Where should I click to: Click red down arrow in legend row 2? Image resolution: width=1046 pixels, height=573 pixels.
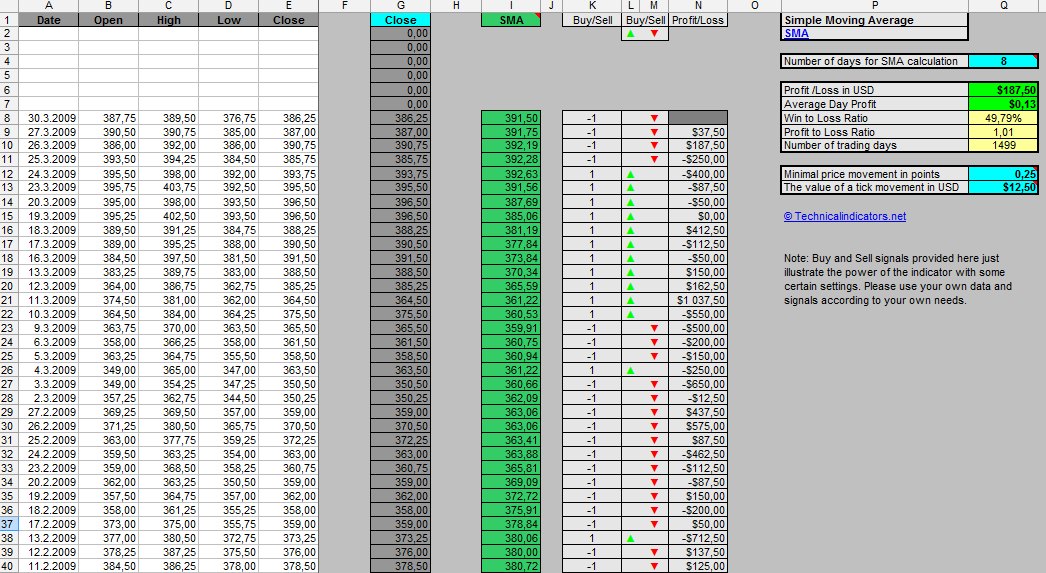(x=654, y=33)
